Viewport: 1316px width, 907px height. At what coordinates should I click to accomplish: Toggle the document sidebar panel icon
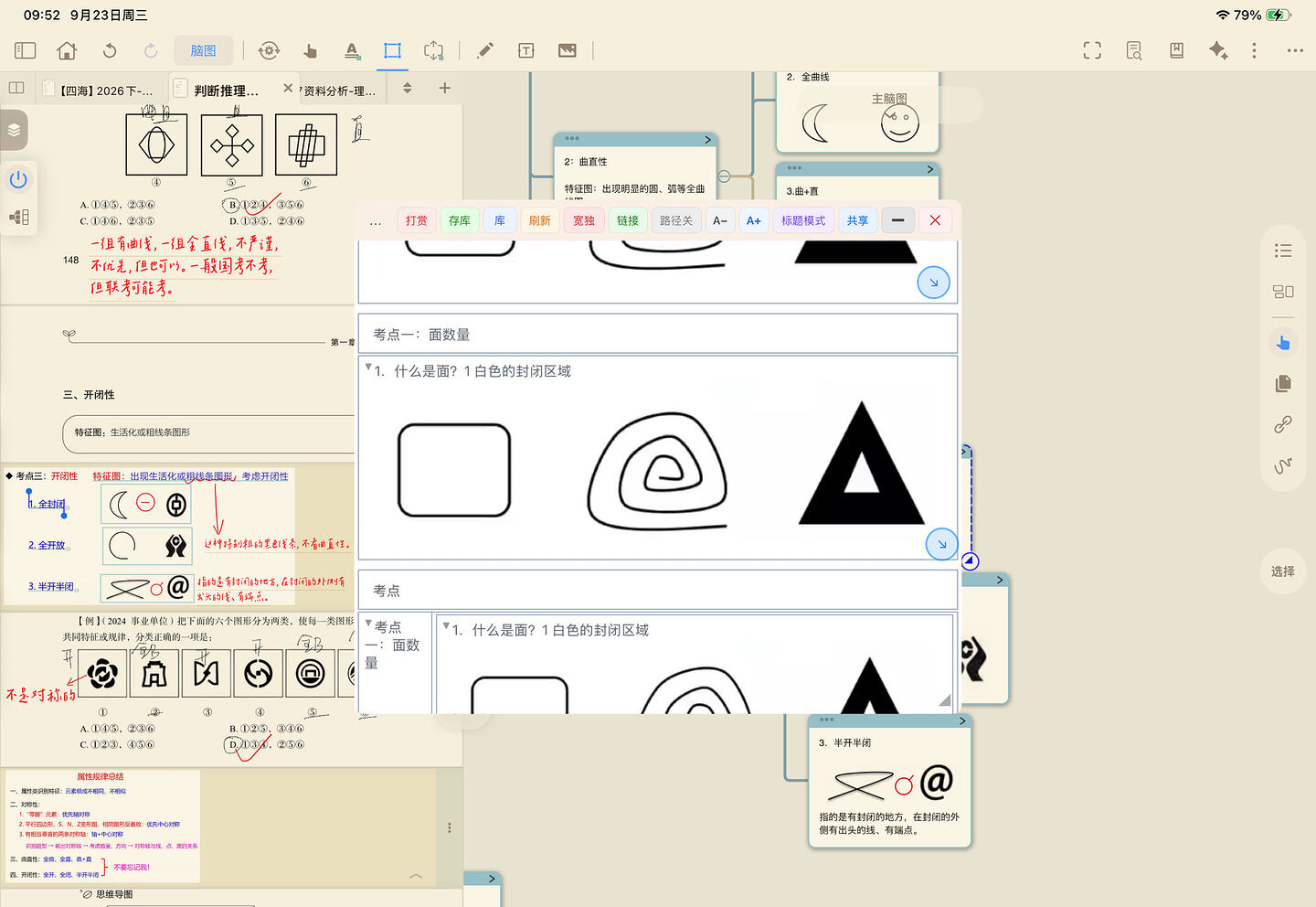tap(26, 50)
